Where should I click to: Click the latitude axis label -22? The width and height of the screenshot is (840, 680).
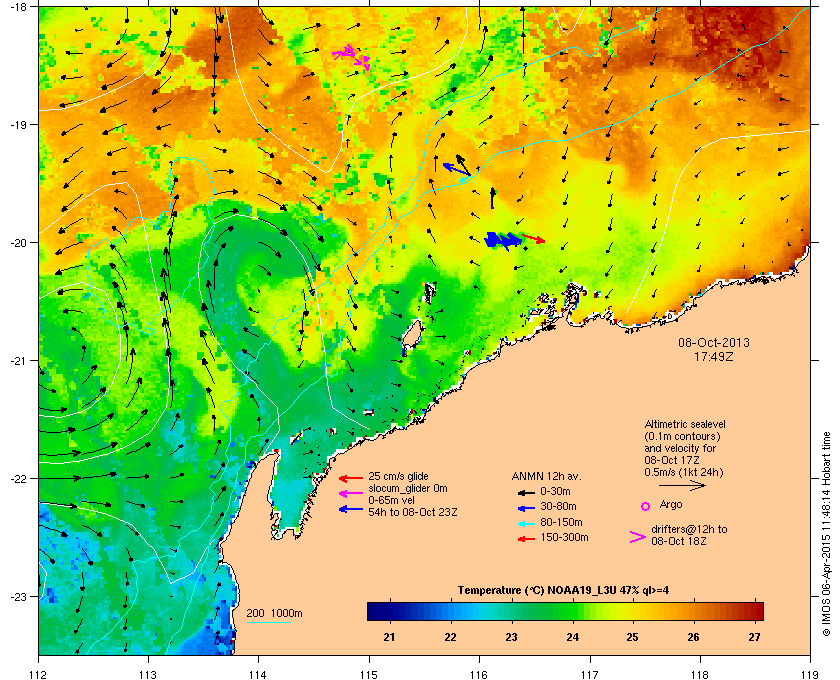click(x=18, y=478)
